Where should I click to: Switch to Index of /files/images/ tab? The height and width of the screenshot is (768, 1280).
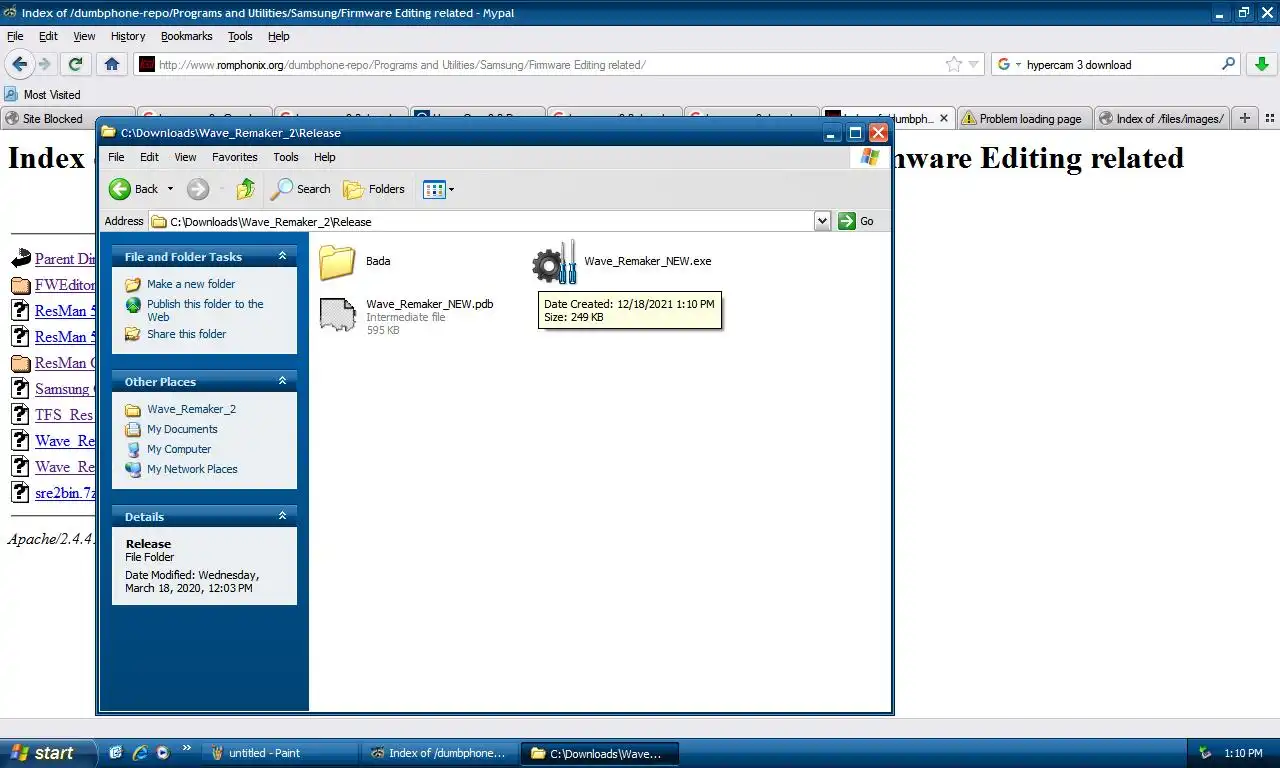coord(1162,118)
